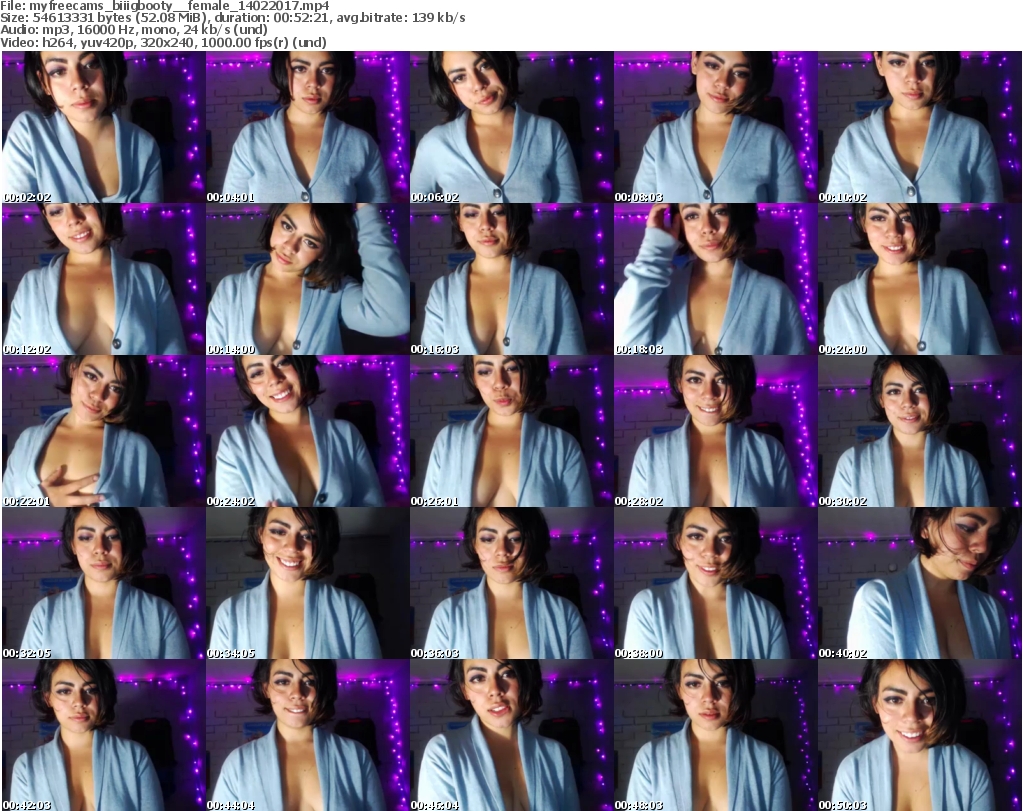Select the thumbnail timestamped 00:36:03
Image resolution: width=1024 pixels, height=811 pixels.
click(x=511, y=583)
